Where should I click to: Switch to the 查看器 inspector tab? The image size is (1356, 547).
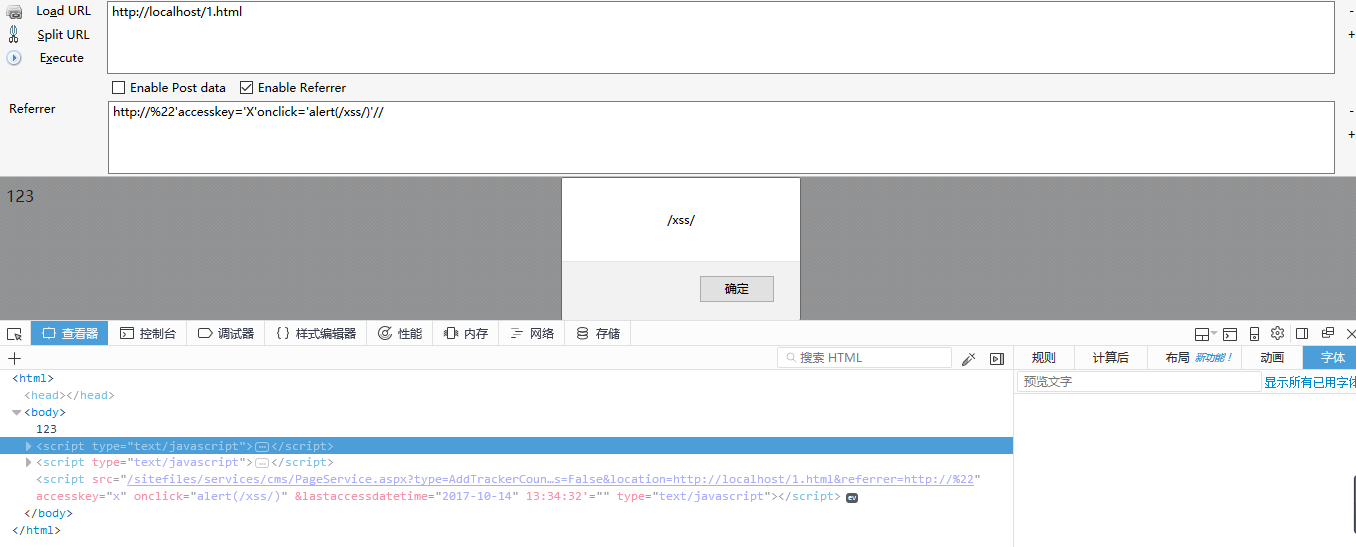[70, 333]
